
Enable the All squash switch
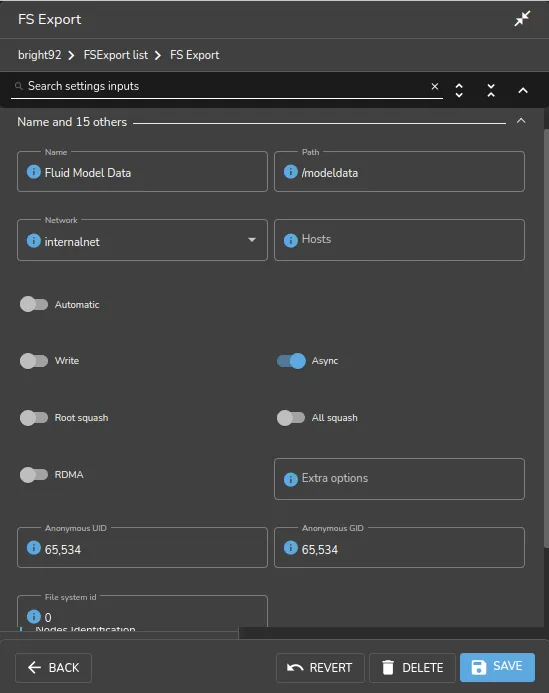pyautogui.click(x=291, y=418)
